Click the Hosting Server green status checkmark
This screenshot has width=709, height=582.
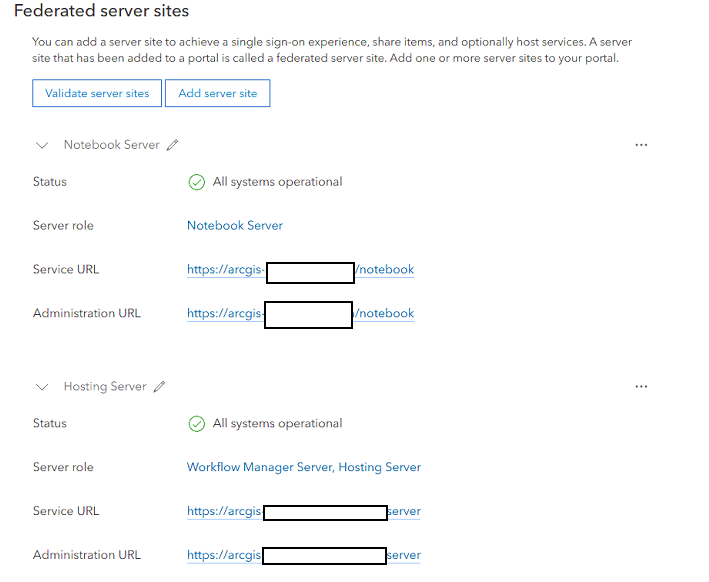[197, 424]
